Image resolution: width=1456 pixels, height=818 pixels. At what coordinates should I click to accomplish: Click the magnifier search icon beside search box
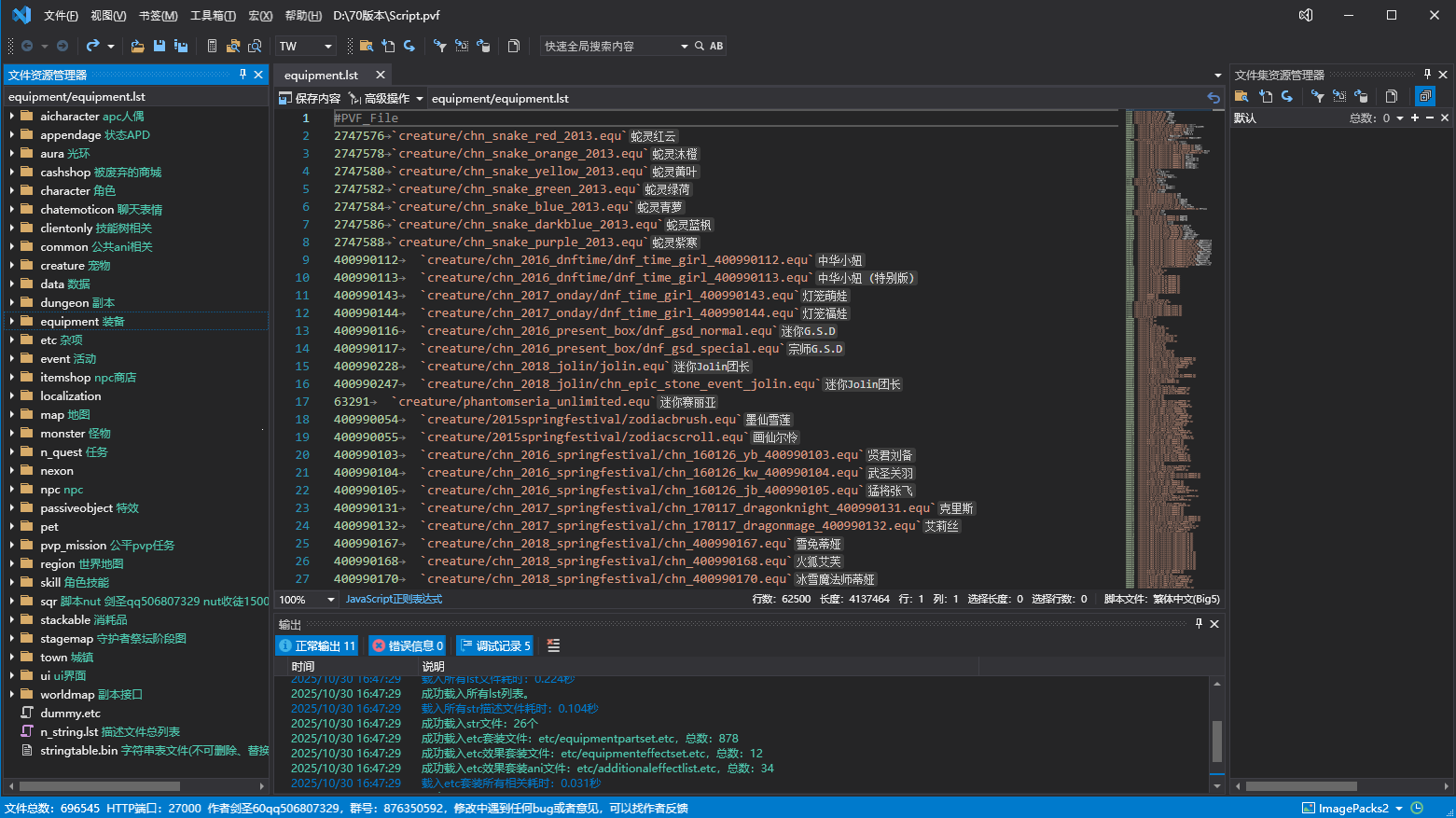(700, 46)
